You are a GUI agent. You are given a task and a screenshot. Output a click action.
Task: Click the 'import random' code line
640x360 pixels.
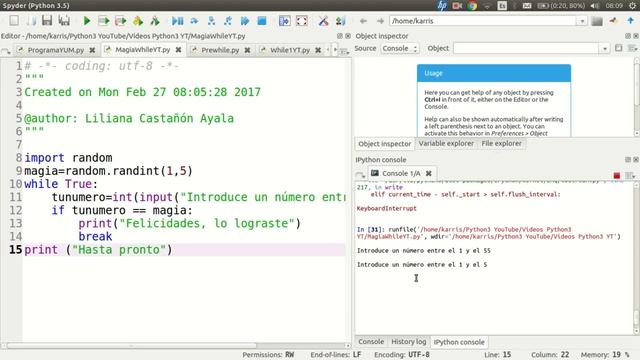[68, 158]
